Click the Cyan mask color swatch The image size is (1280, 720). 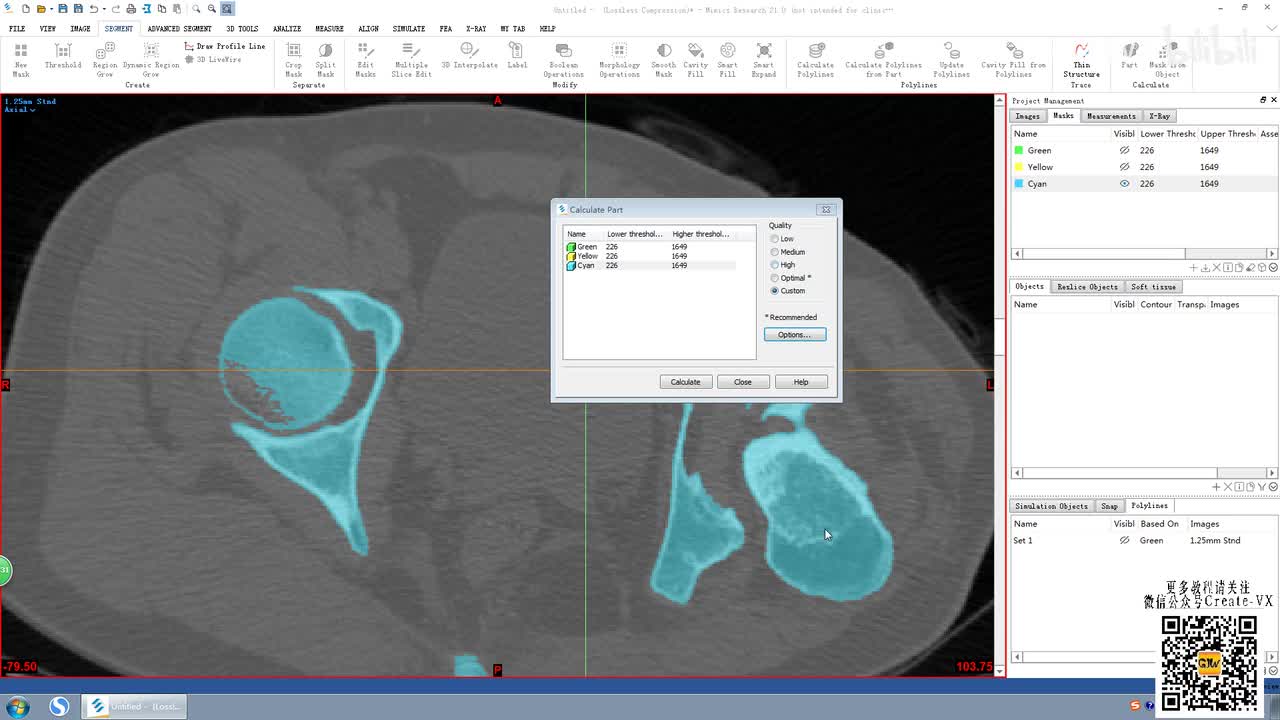pyautogui.click(x=1019, y=184)
